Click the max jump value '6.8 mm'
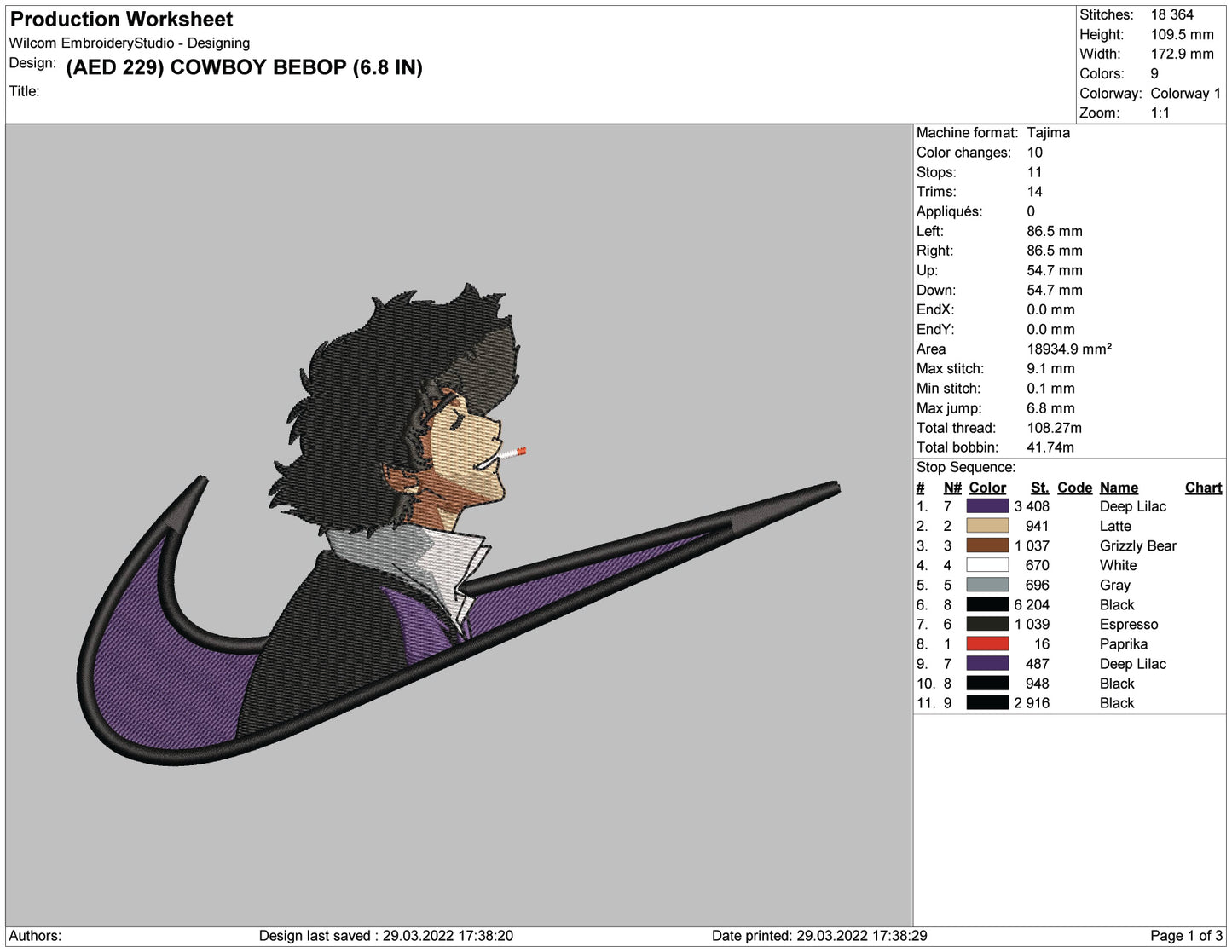1232x952 pixels. 1050,408
